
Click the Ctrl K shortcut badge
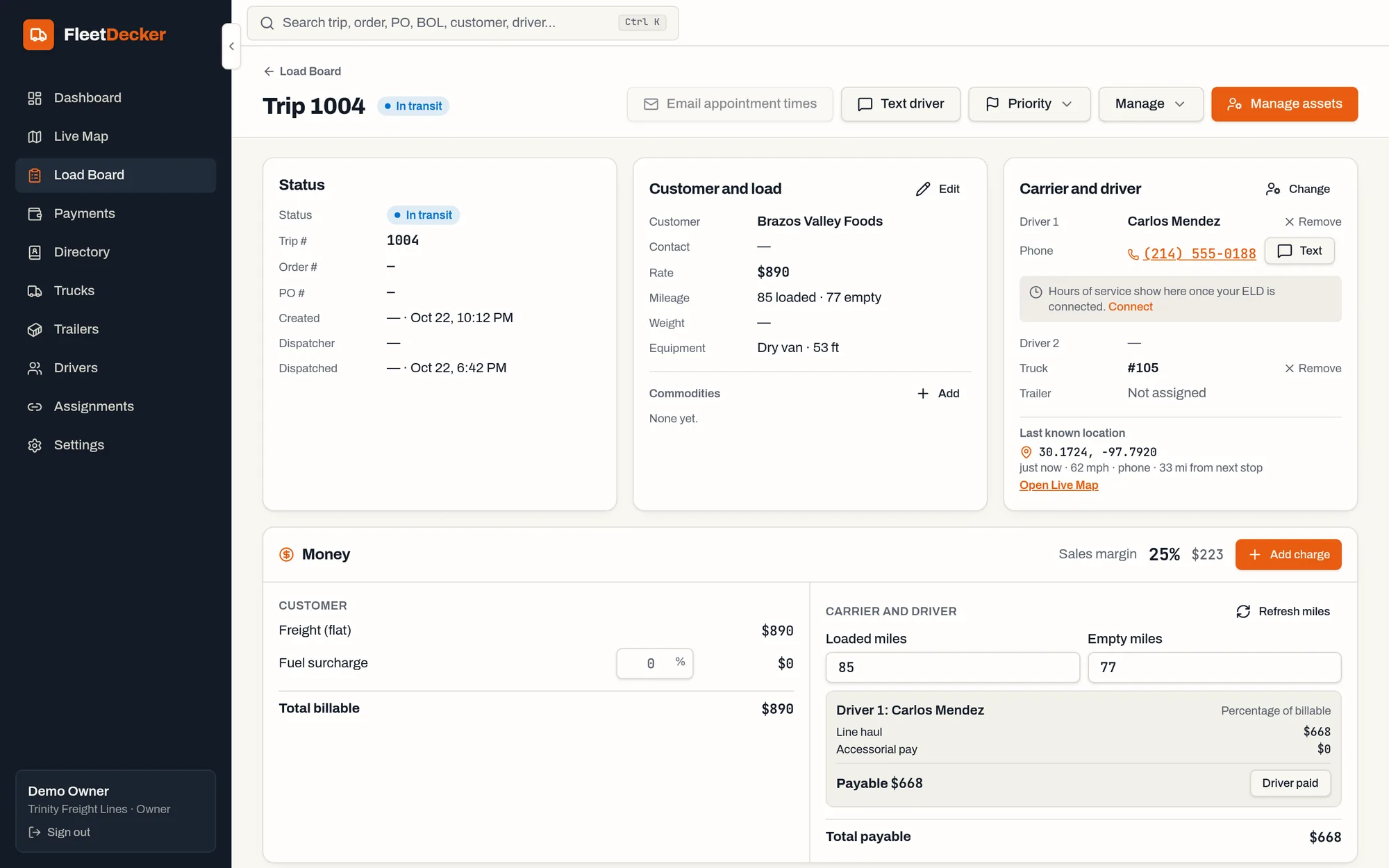(x=642, y=22)
